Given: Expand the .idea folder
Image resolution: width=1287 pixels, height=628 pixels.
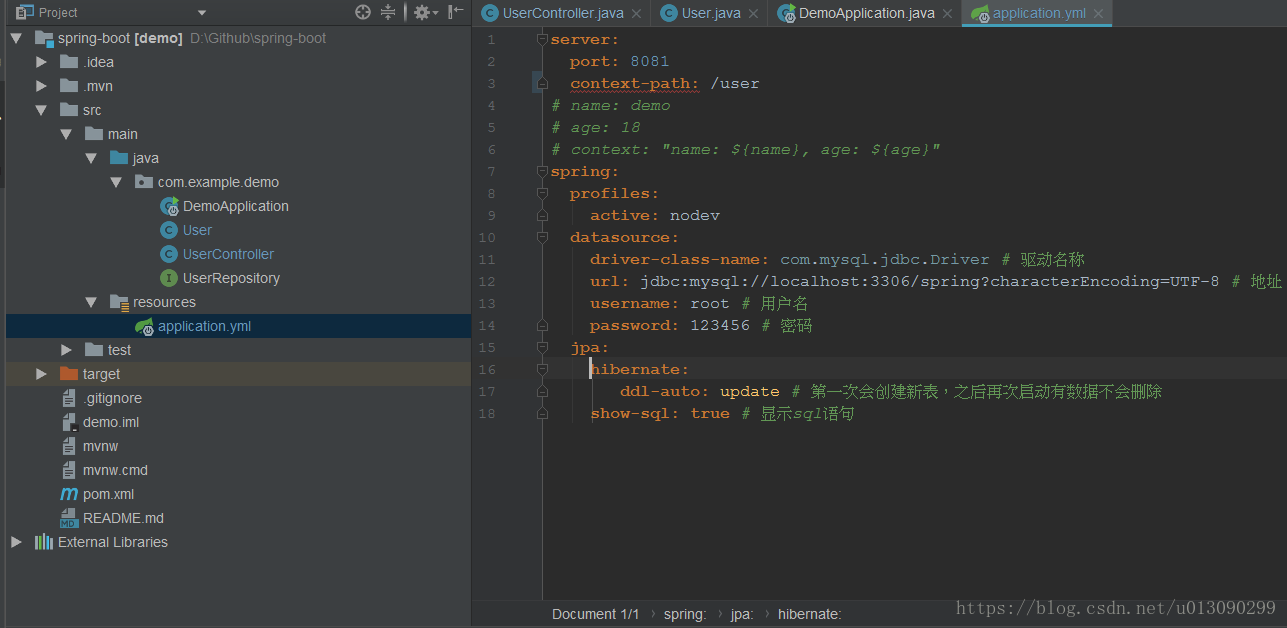Looking at the screenshot, I should pyautogui.click(x=41, y=62).
